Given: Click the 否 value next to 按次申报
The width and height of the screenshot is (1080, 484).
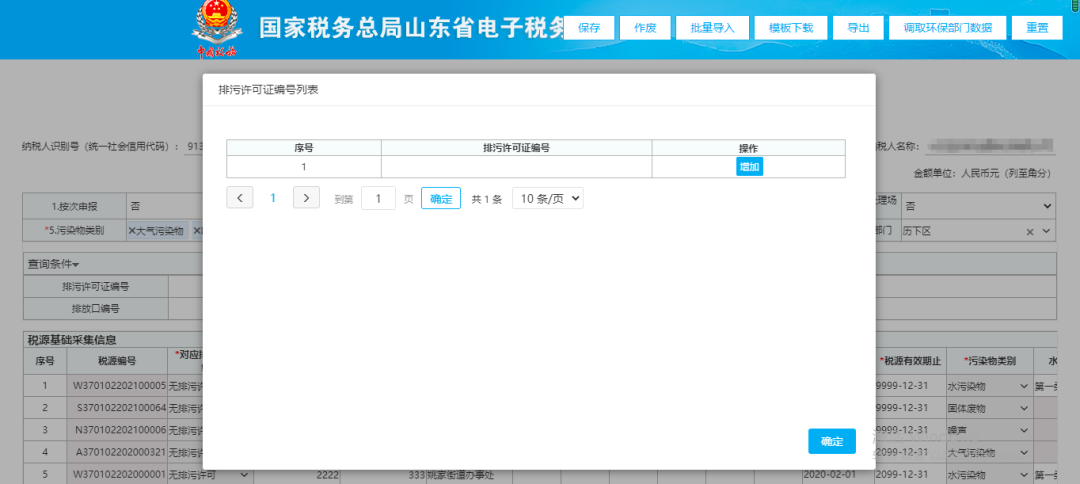Looking at the screenshot, I should point(134,206).
